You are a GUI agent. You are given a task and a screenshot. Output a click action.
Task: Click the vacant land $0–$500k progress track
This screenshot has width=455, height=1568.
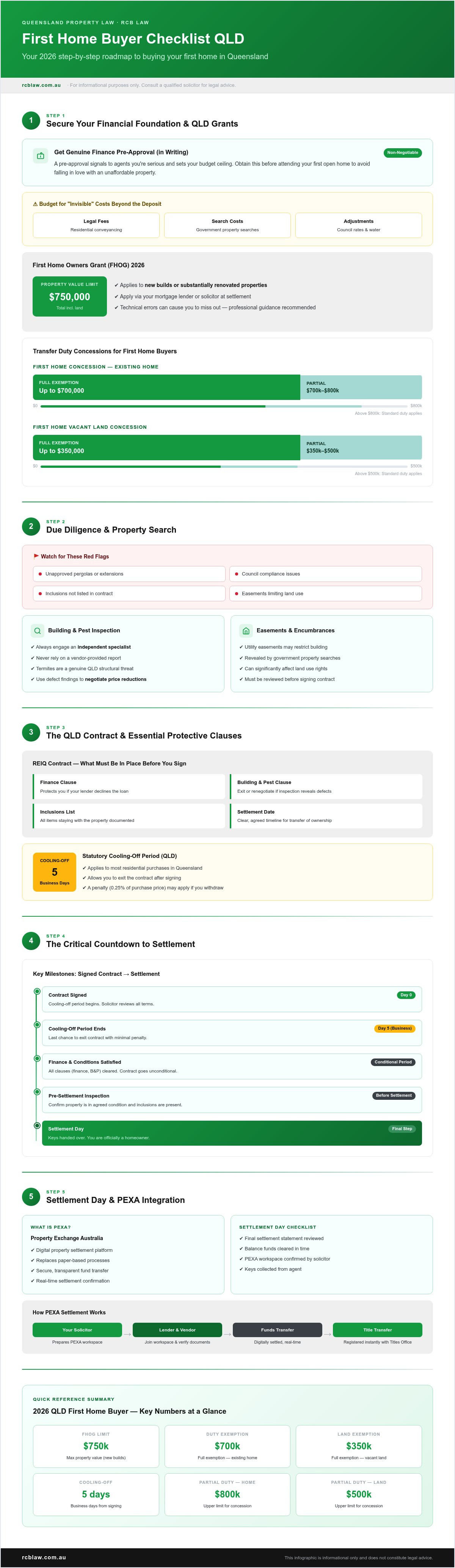point(224,466)
